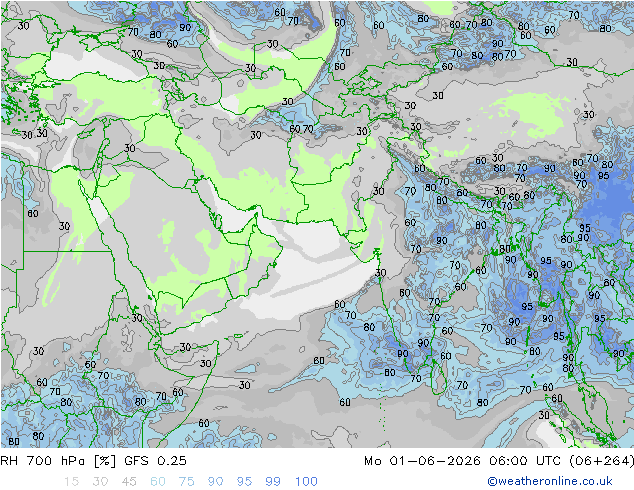Click the weatheronline.co.uk copyright text
634x490 pixels.
[x=549, y=481]
